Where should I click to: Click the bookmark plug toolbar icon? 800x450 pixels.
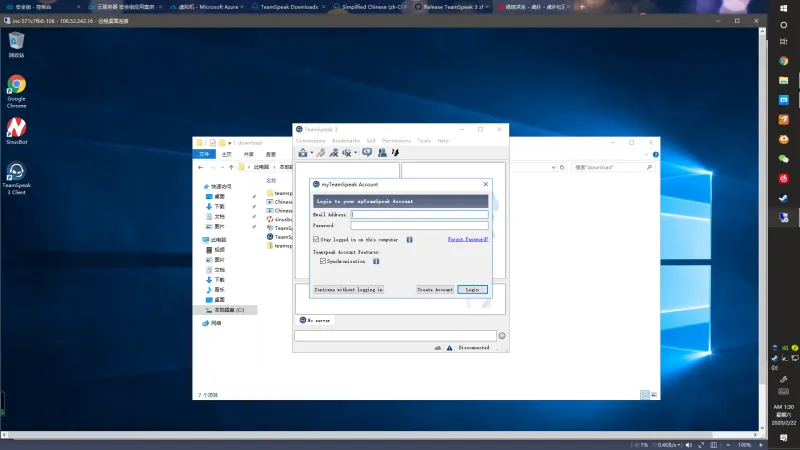click(321, 153)
